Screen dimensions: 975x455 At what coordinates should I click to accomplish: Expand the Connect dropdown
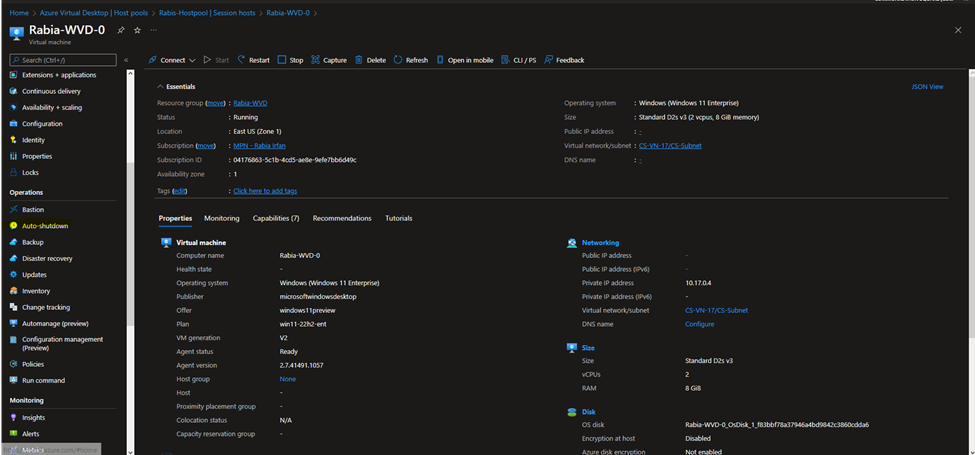172,60
